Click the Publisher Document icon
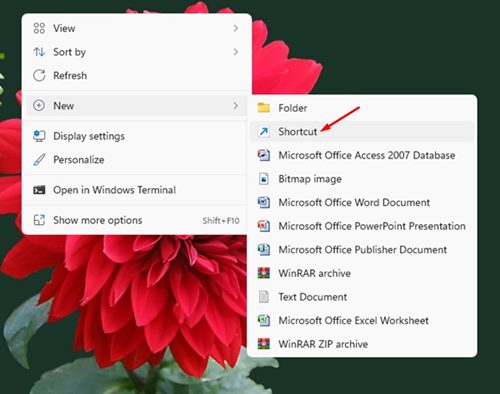 tap(264, 249)
